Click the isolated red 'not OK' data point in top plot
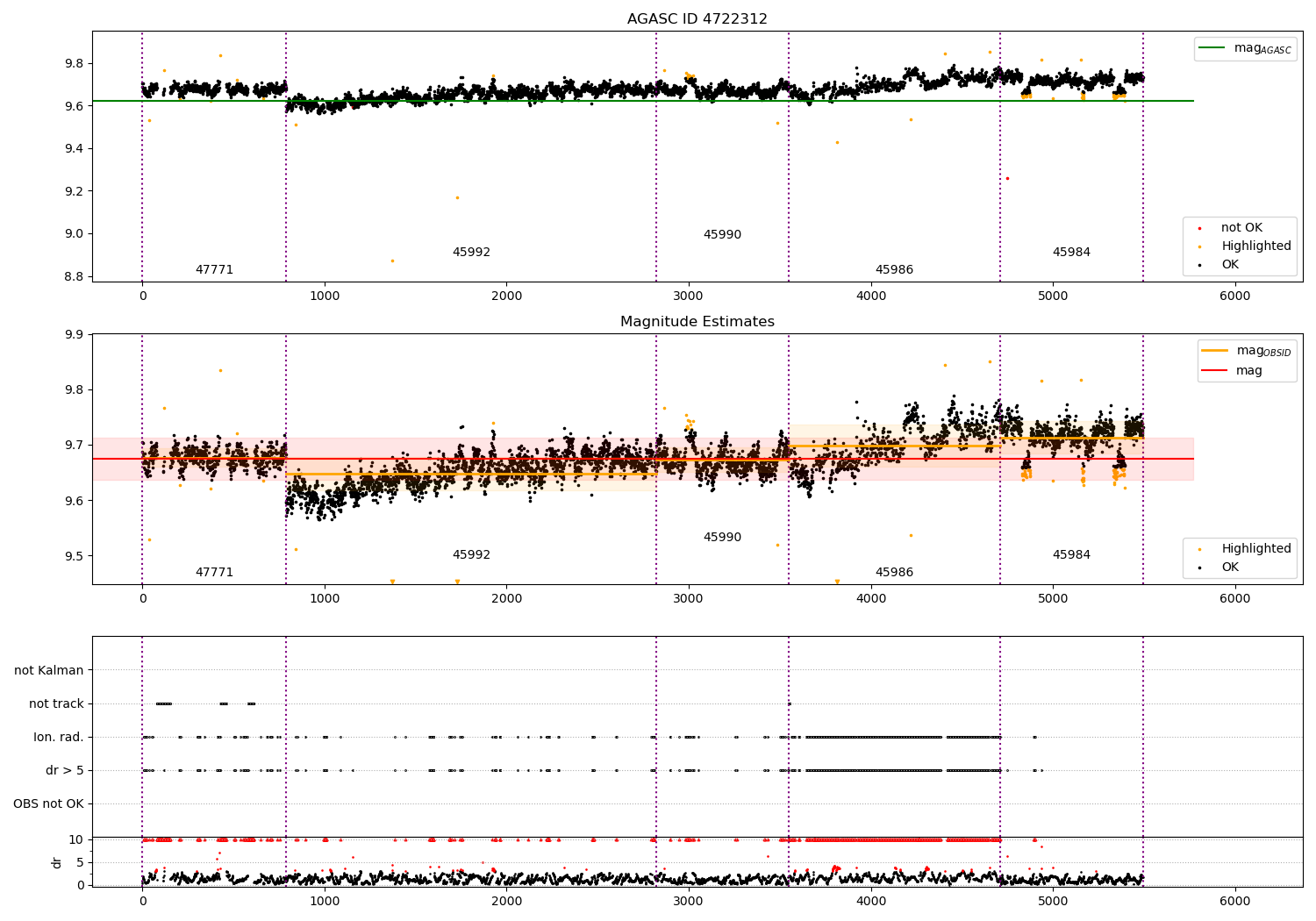Image resolution: width=1316 pixels, height=921 pixels. 1007,178
